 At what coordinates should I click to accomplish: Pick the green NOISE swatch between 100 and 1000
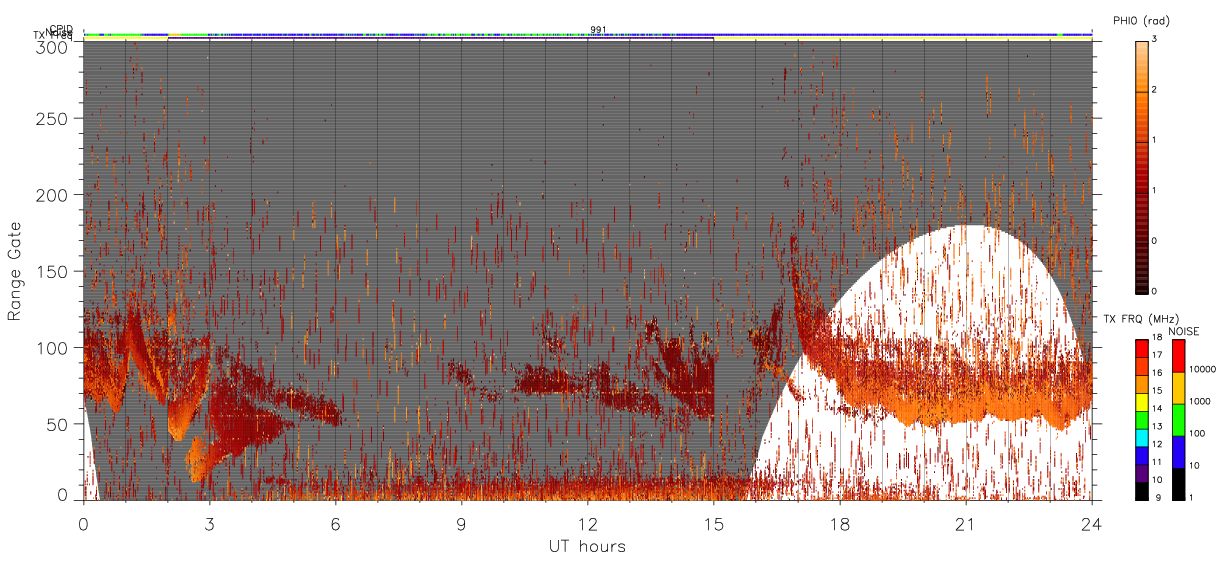pos(1179,419)
